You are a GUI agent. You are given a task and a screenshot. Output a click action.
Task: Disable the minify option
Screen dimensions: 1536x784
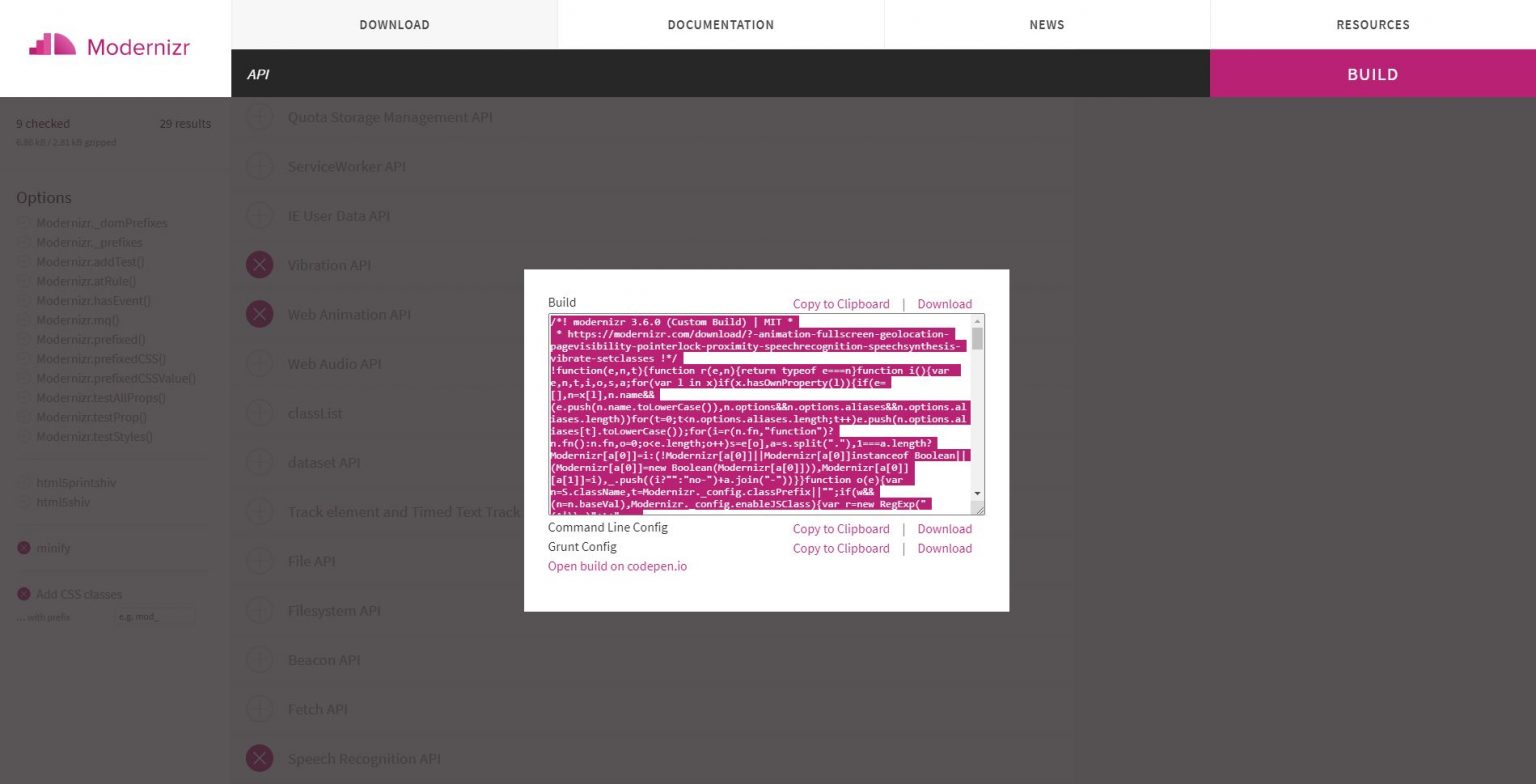[24, 547]
